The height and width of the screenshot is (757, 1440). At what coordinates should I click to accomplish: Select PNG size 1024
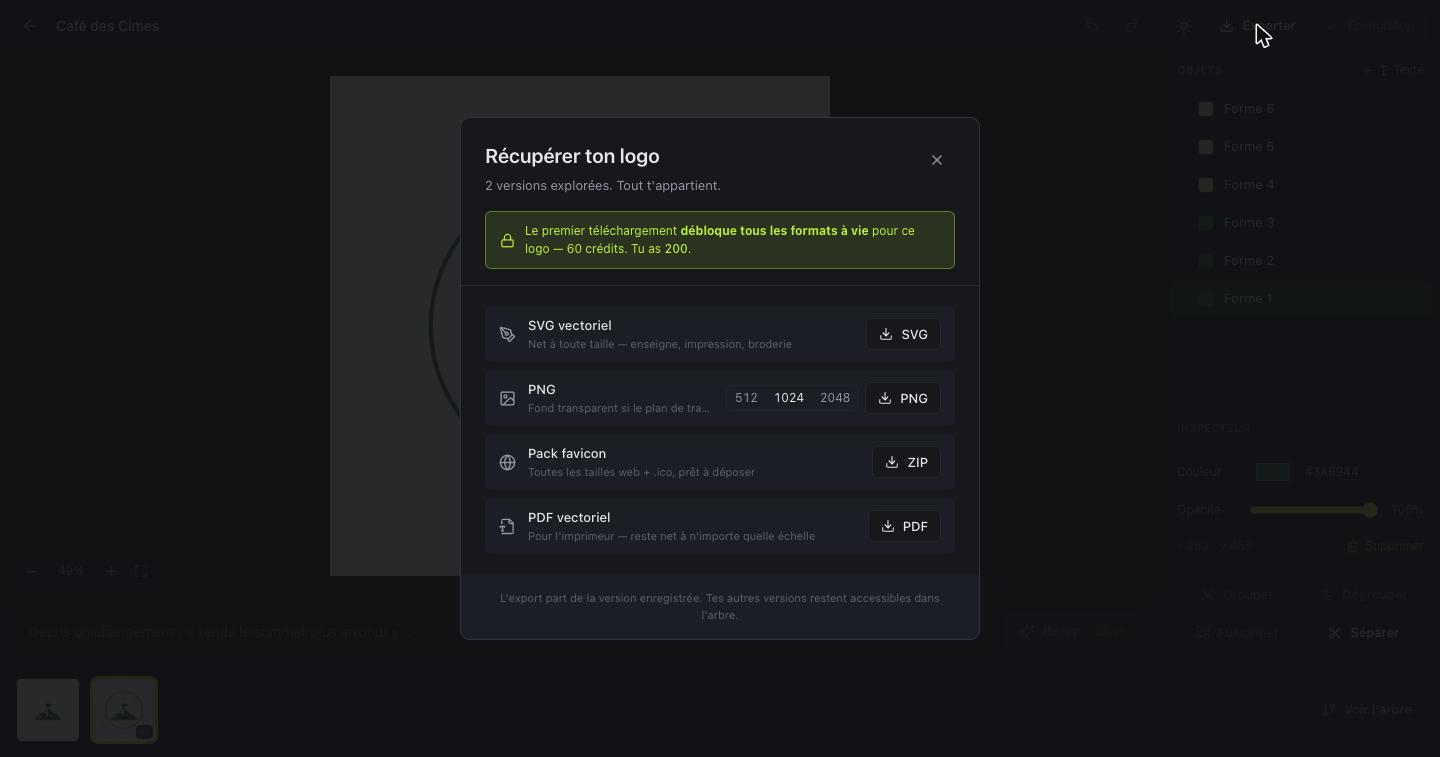coord(789,398)
